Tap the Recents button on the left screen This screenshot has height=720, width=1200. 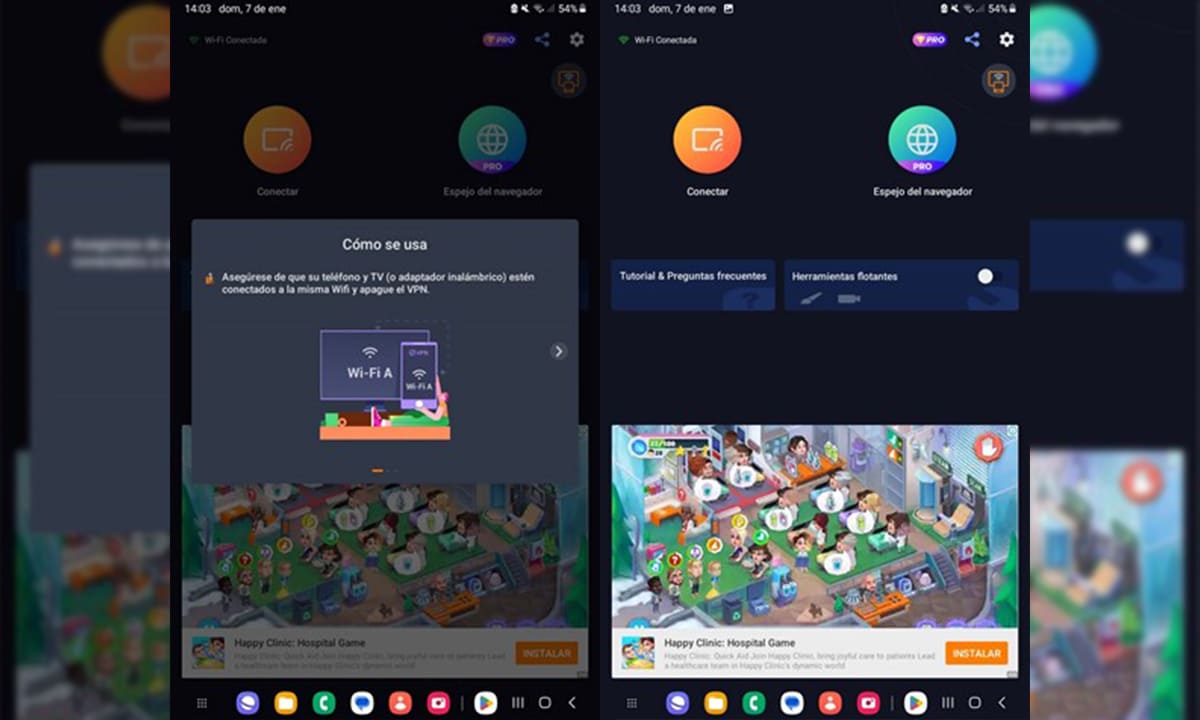(519, 703)
